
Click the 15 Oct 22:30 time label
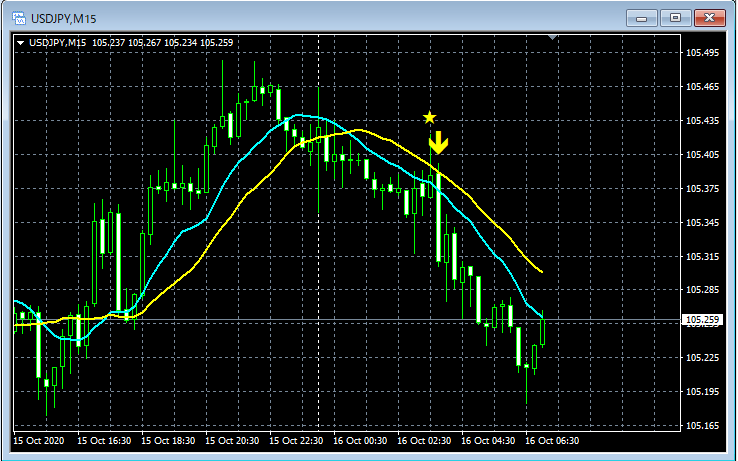point(297,441)
